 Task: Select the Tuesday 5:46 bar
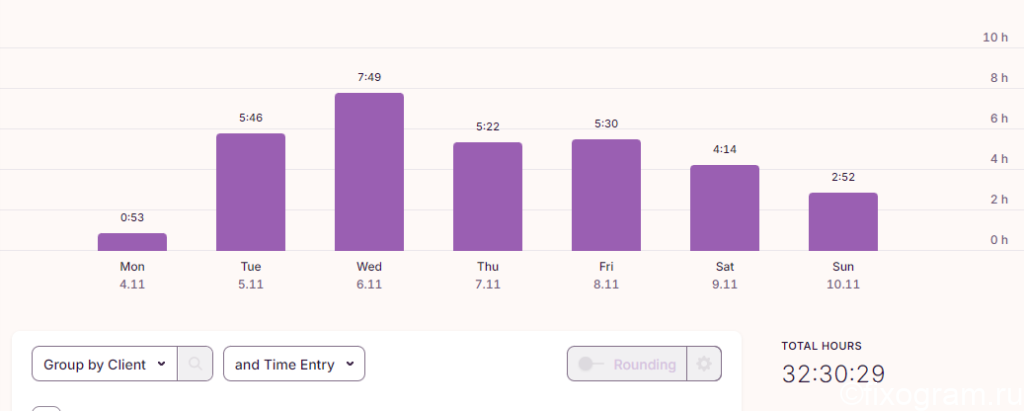coord(251,192)
